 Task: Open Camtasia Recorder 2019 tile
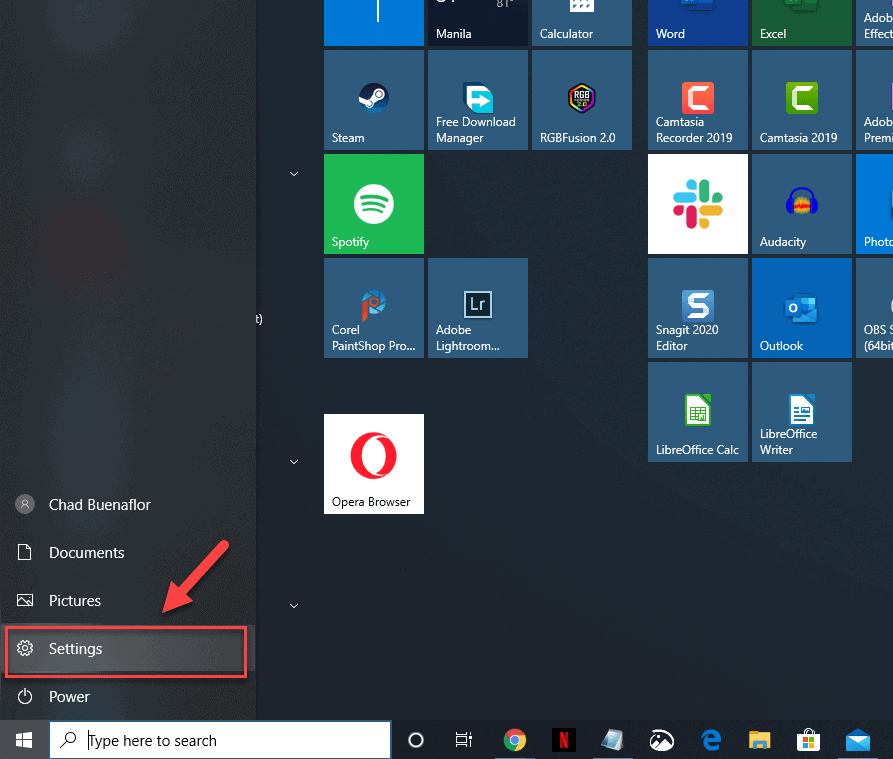tap(698, 100)
